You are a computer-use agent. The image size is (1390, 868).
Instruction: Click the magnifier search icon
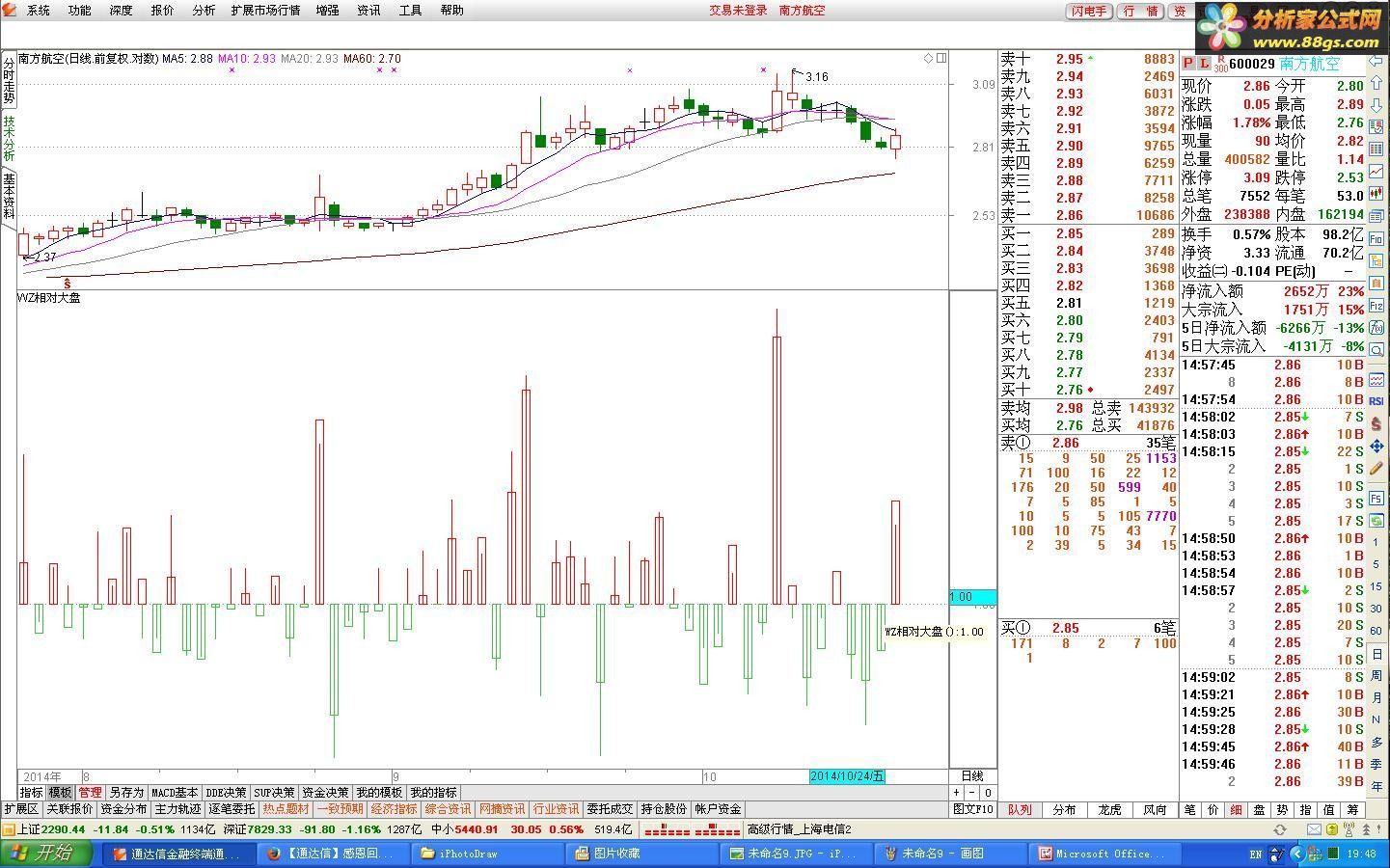tap(1376, 349)
